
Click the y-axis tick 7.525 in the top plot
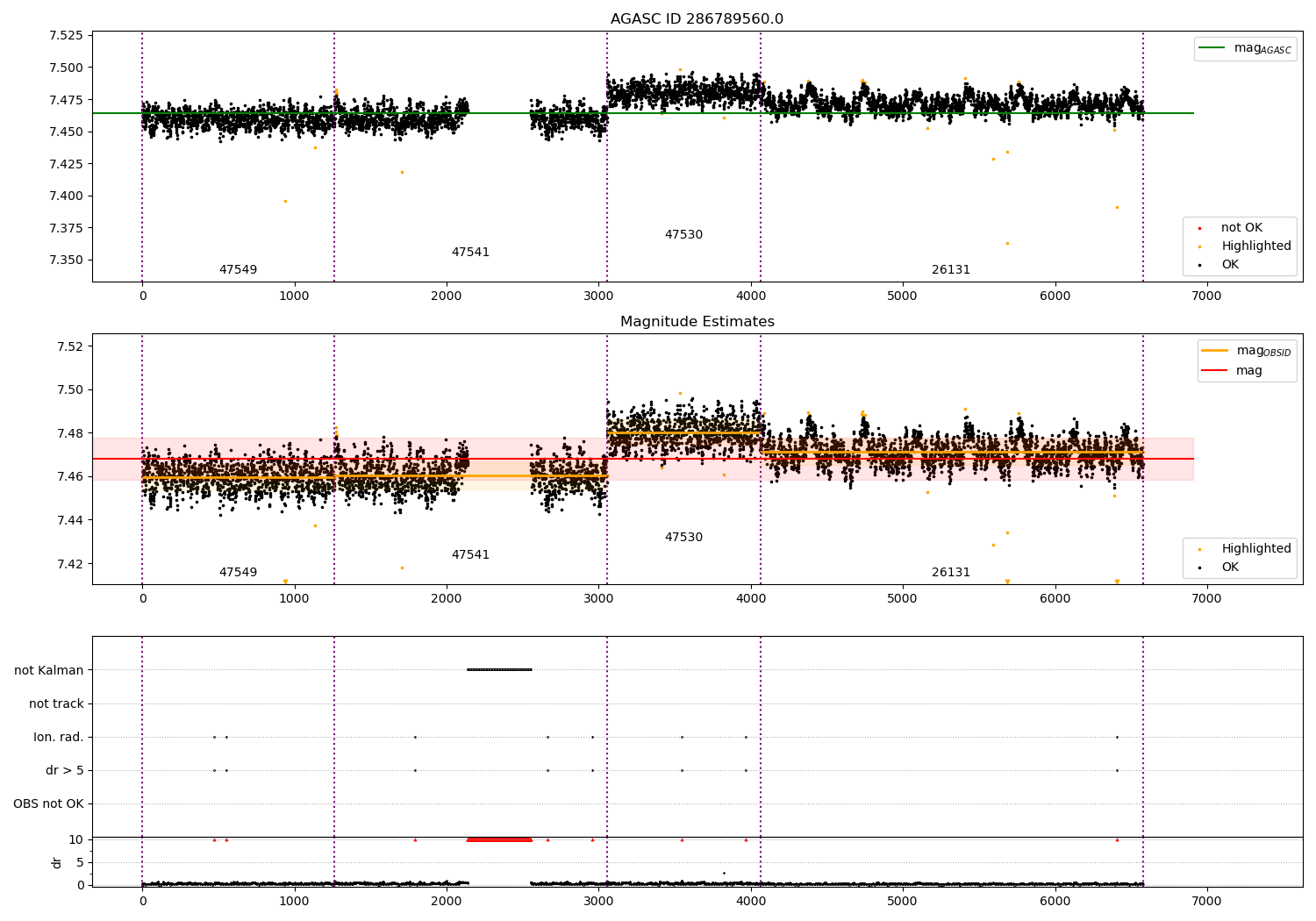tap(66, 36)
